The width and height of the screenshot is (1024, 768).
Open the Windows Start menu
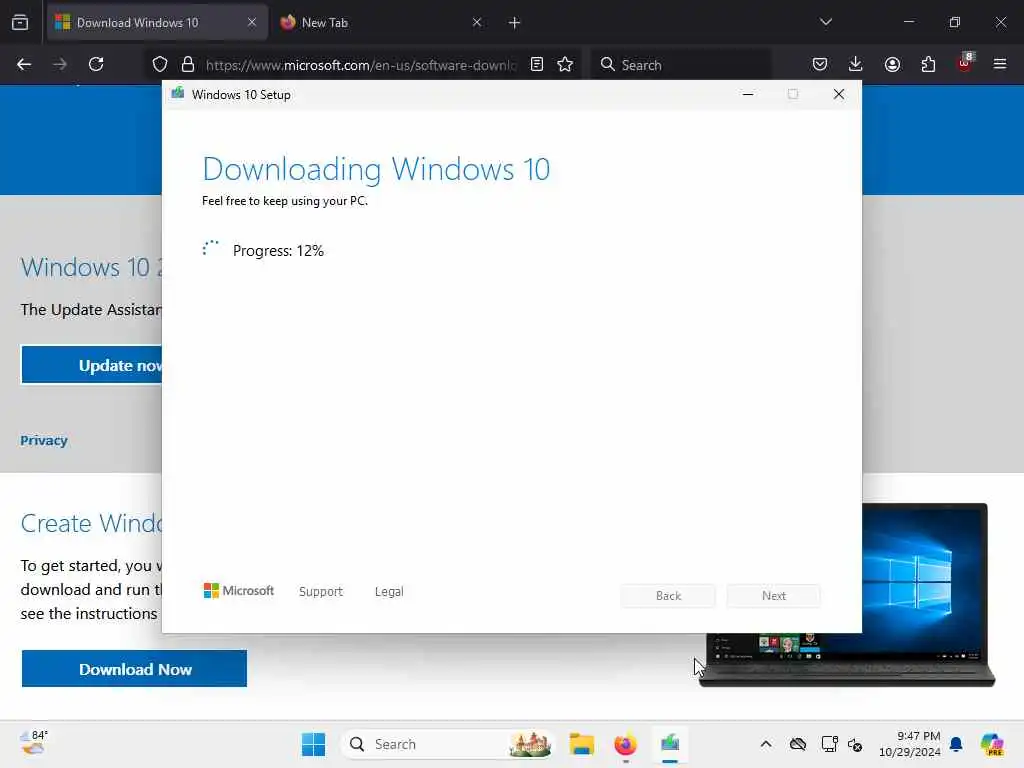[313, 744]
